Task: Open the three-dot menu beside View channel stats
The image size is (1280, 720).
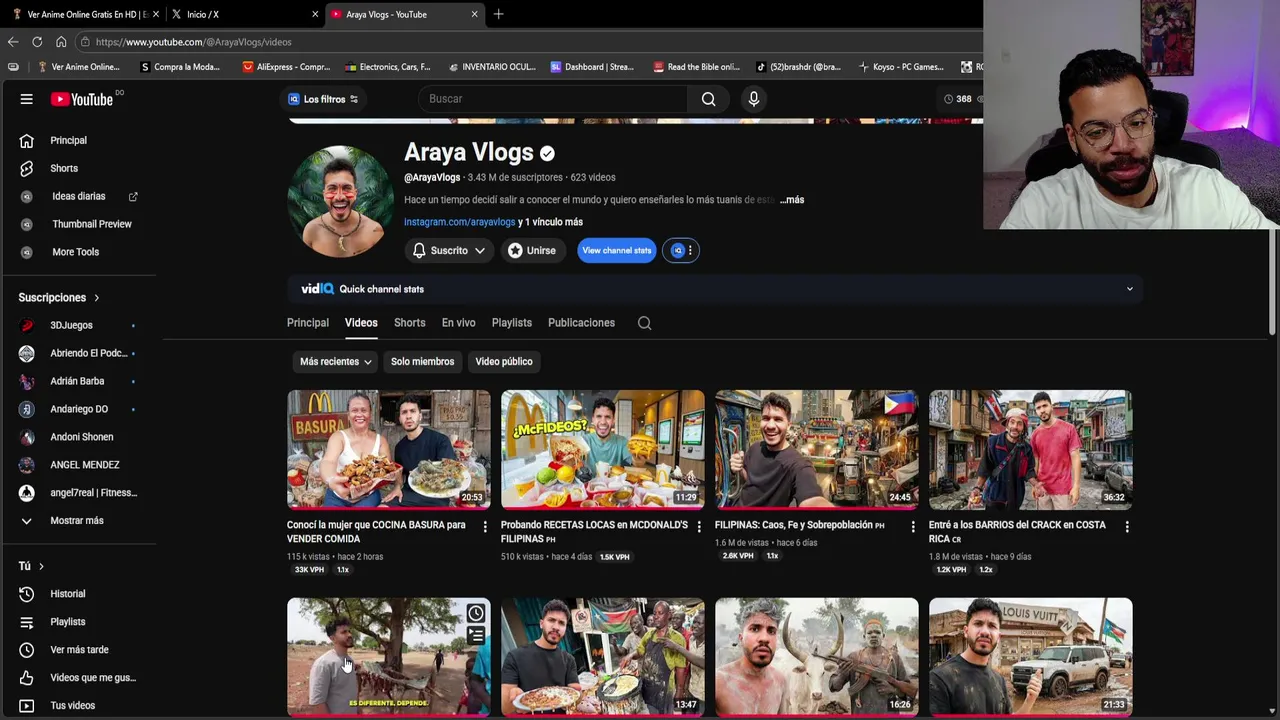Action: pyautogui.click(x=690, y=251)
